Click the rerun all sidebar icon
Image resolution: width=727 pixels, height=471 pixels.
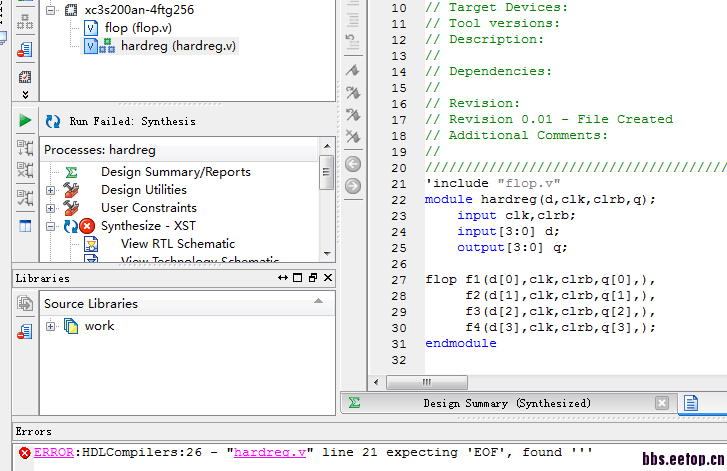coord(25,198)
